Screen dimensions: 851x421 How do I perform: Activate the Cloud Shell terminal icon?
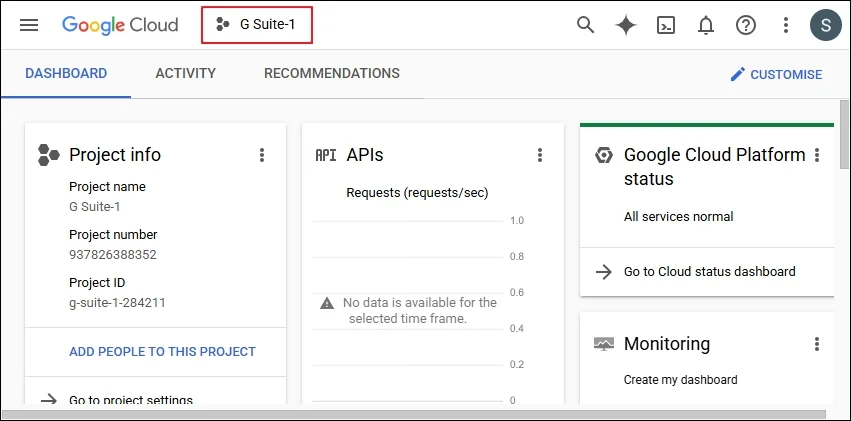click(x=666, y=25)
